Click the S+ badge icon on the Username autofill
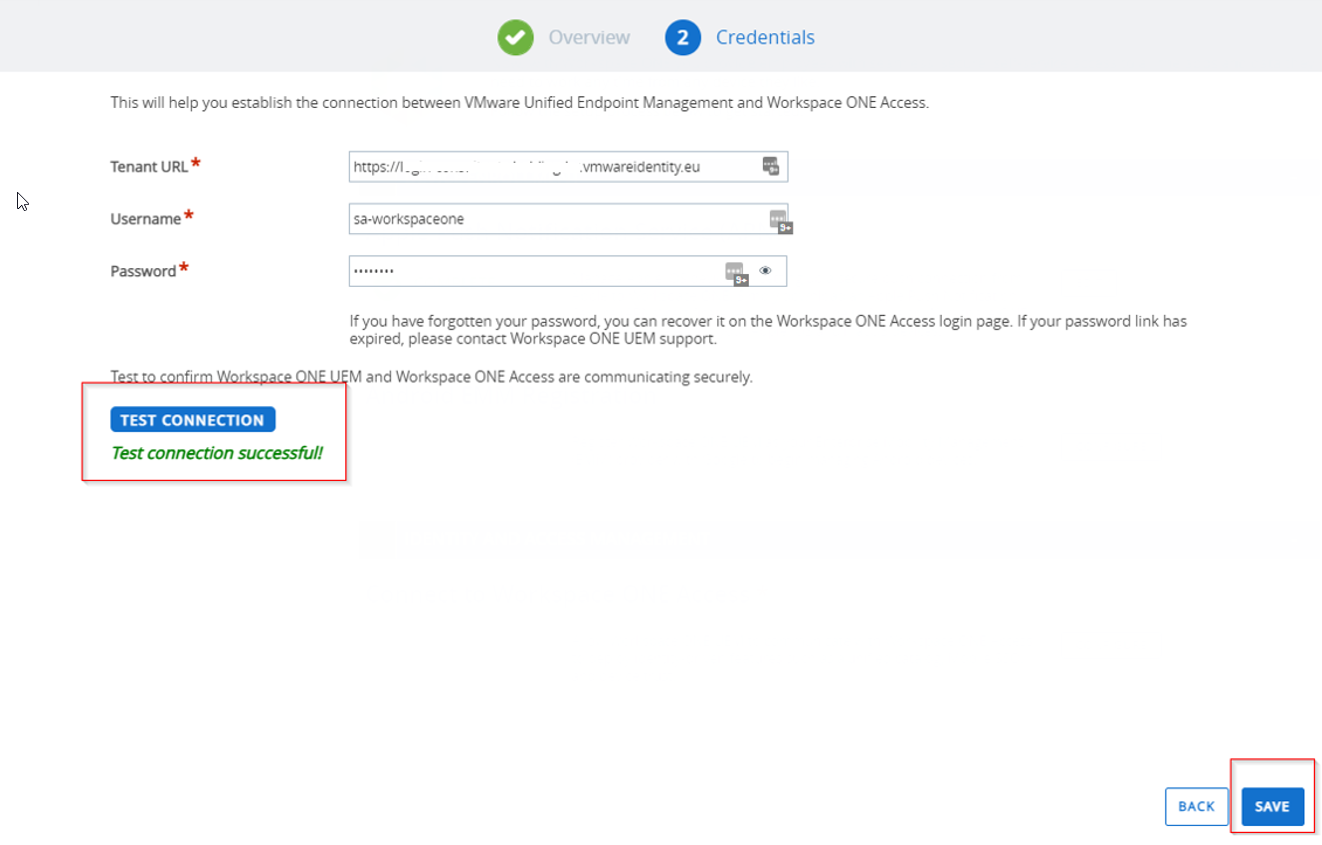Image resolution: width=1322 pixels, height=845 pixels. coord(785,226)
